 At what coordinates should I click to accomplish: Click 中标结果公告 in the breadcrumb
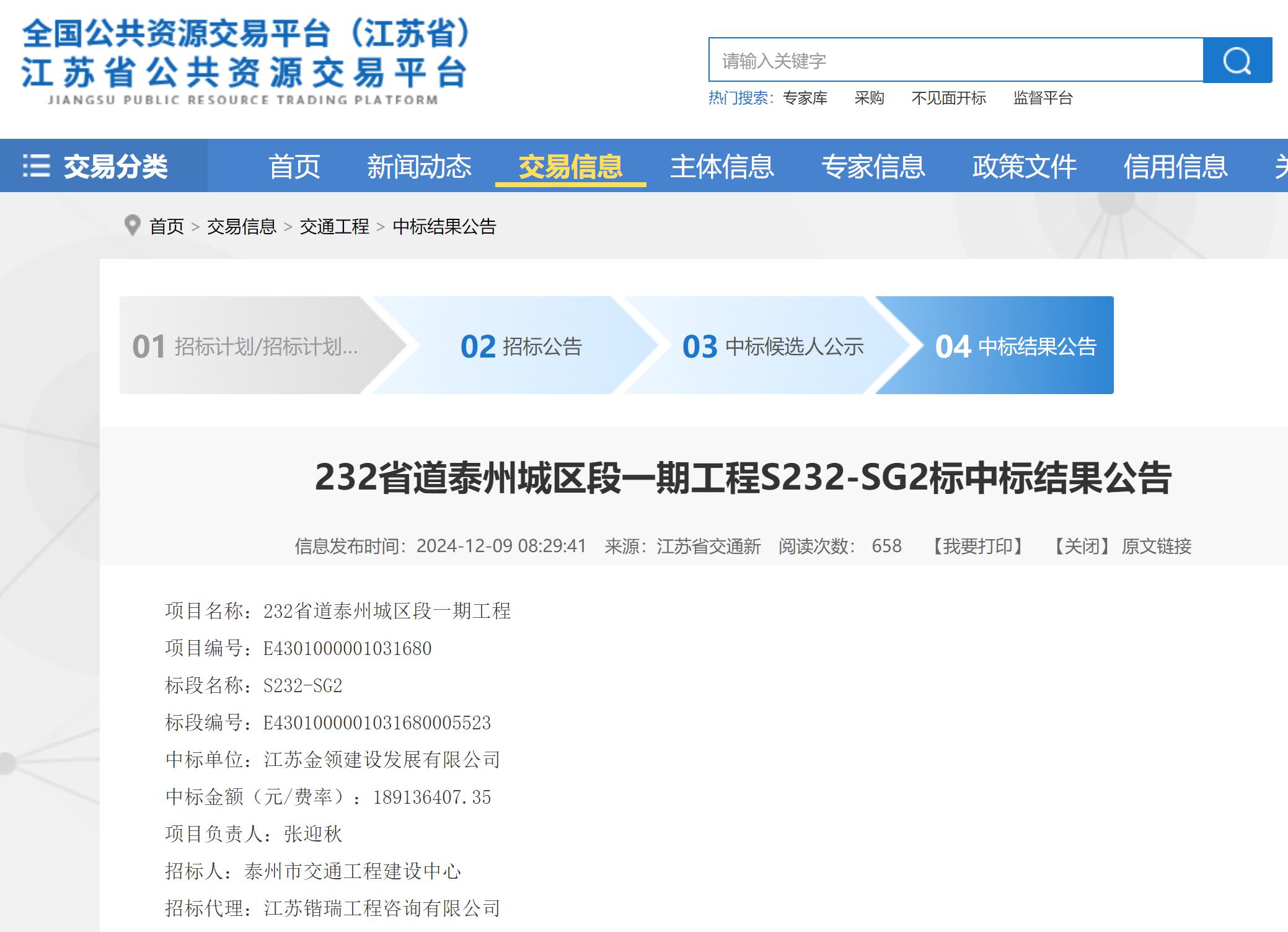click(444, 226)
